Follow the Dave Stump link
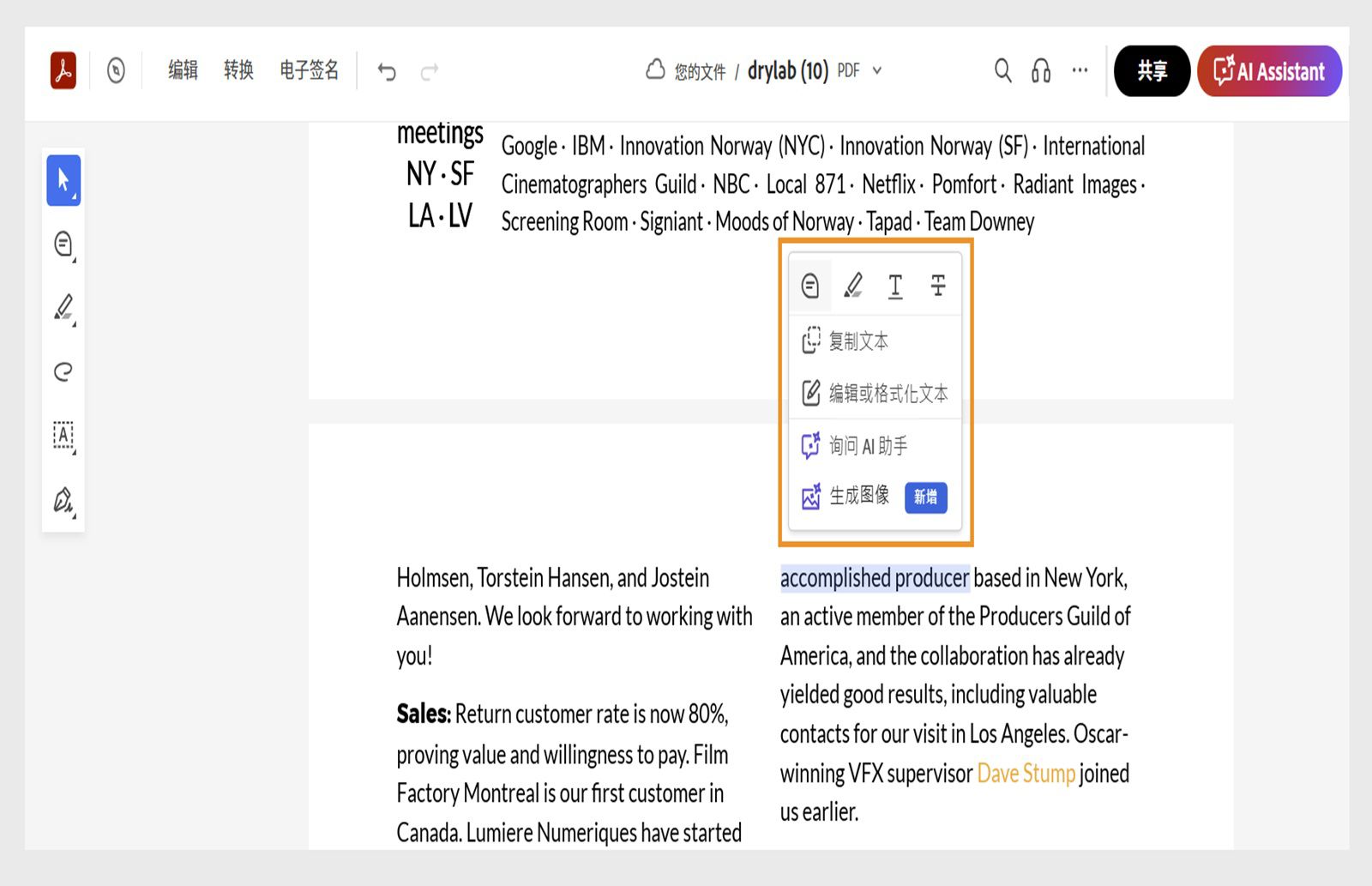The width and height of the screenshot is (1372, 886). [1026, 774]
